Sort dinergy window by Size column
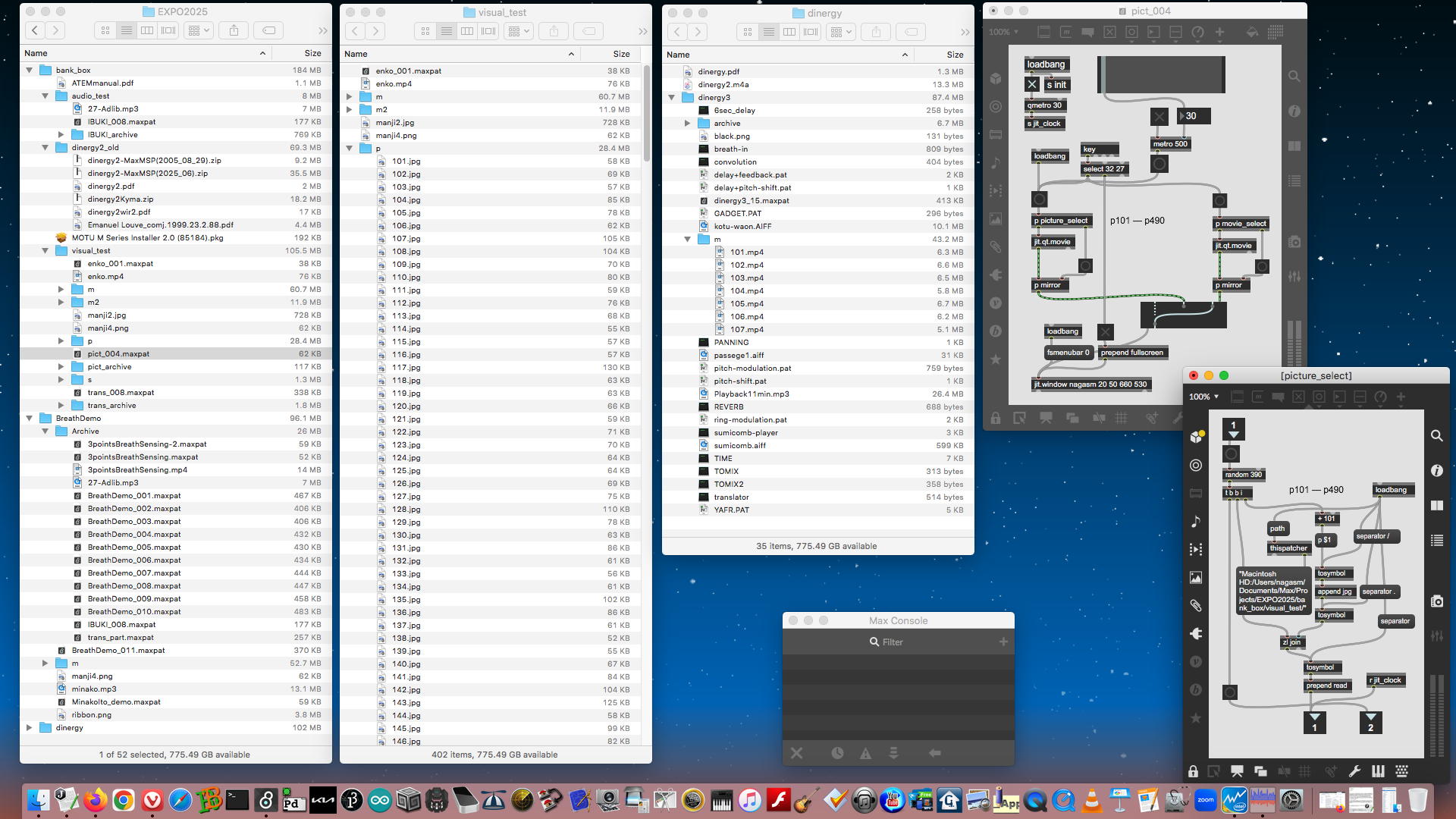1456x819 pixels. click(954, 55)
